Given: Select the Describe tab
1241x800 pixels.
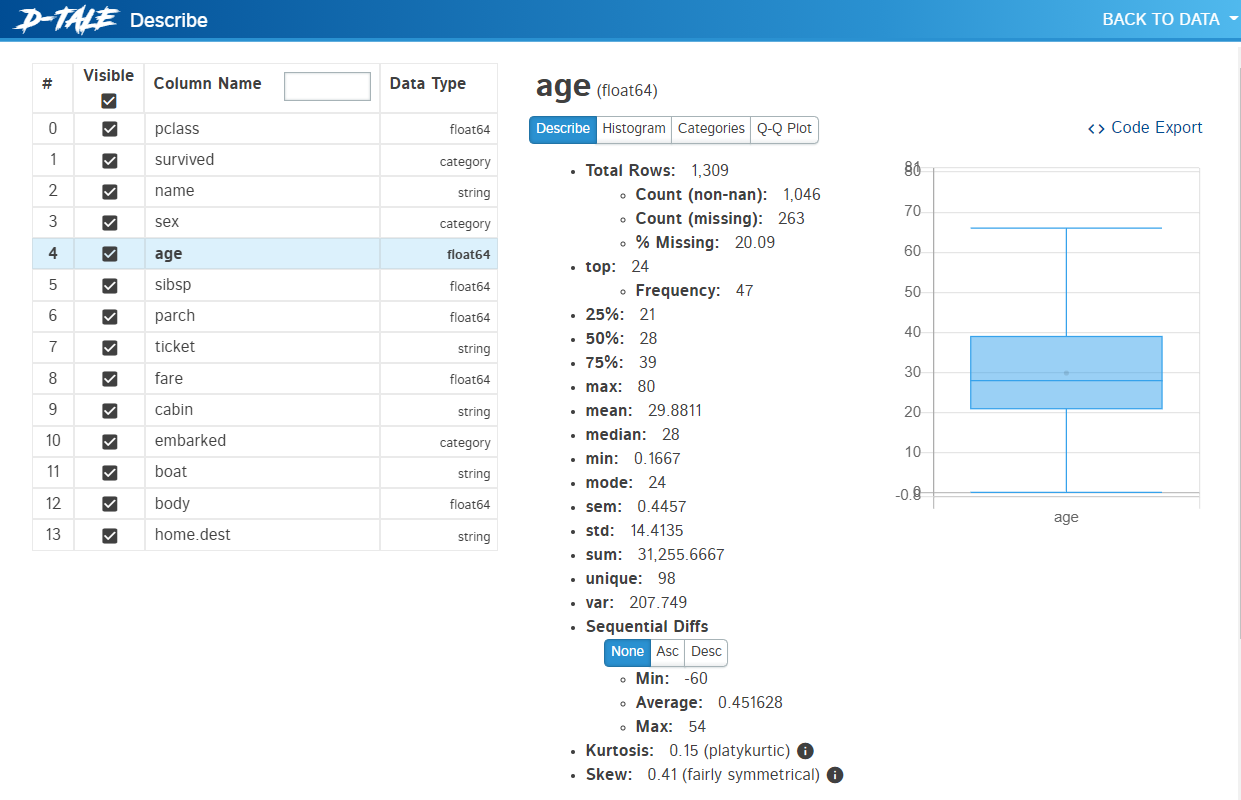Looking at the screenshot, I should tap(563, 129).
